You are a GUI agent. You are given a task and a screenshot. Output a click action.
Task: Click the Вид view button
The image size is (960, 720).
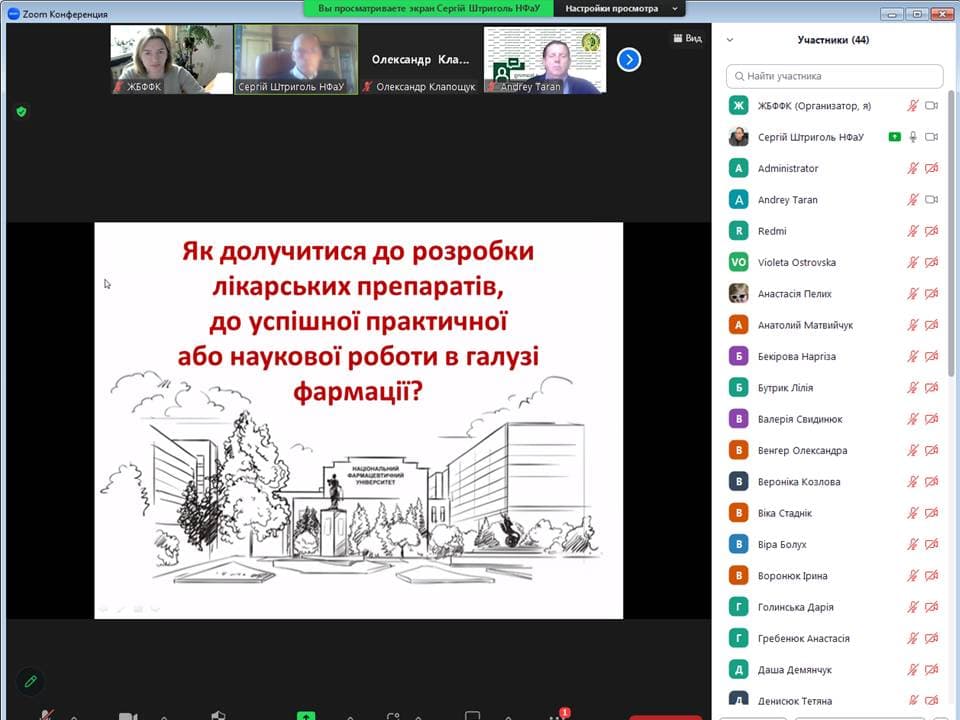click(688, 38)
